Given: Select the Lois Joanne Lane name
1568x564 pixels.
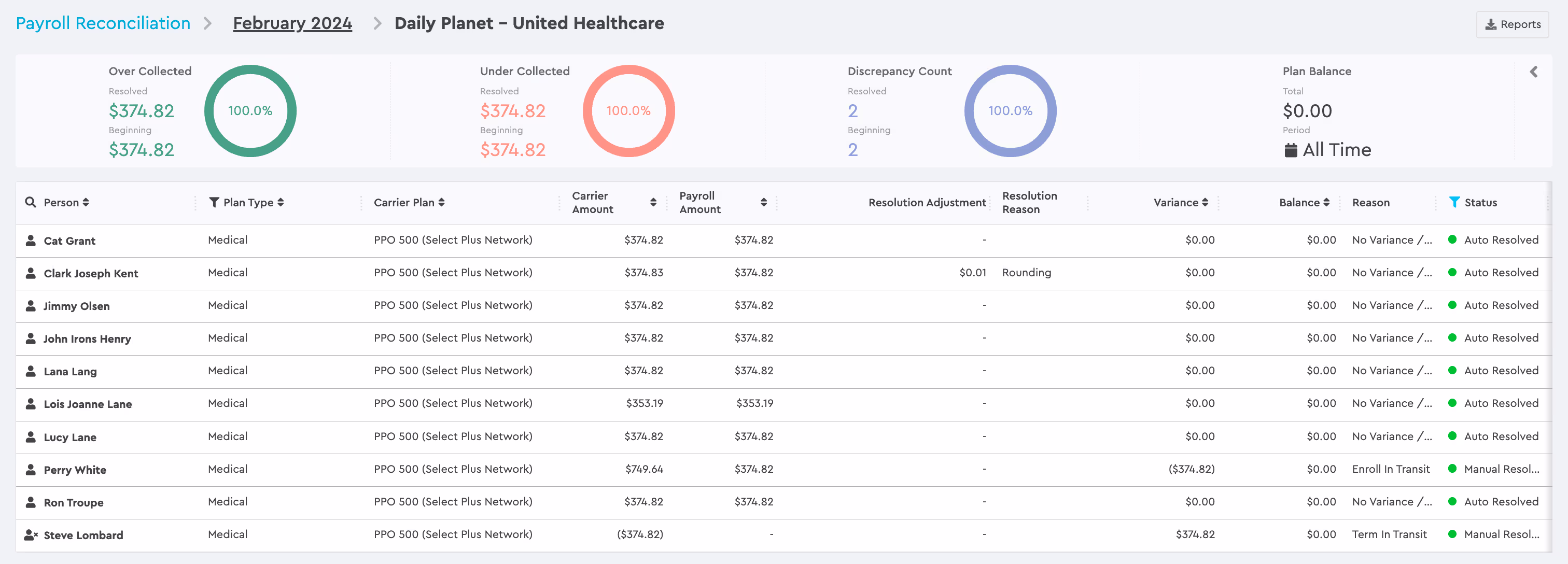Looking at the screenshot, I should 88,404.
